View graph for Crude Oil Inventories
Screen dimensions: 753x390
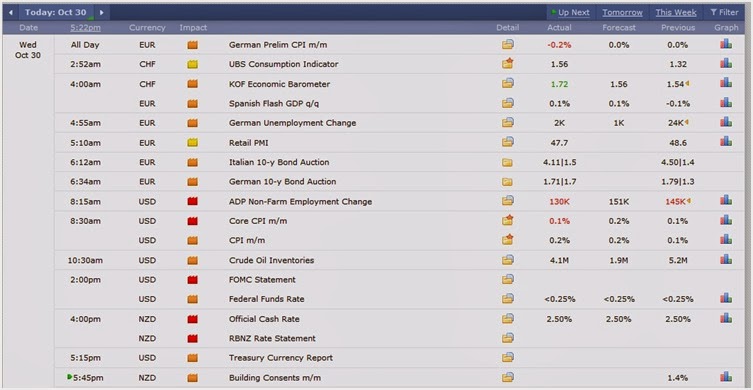coord(726,259)
